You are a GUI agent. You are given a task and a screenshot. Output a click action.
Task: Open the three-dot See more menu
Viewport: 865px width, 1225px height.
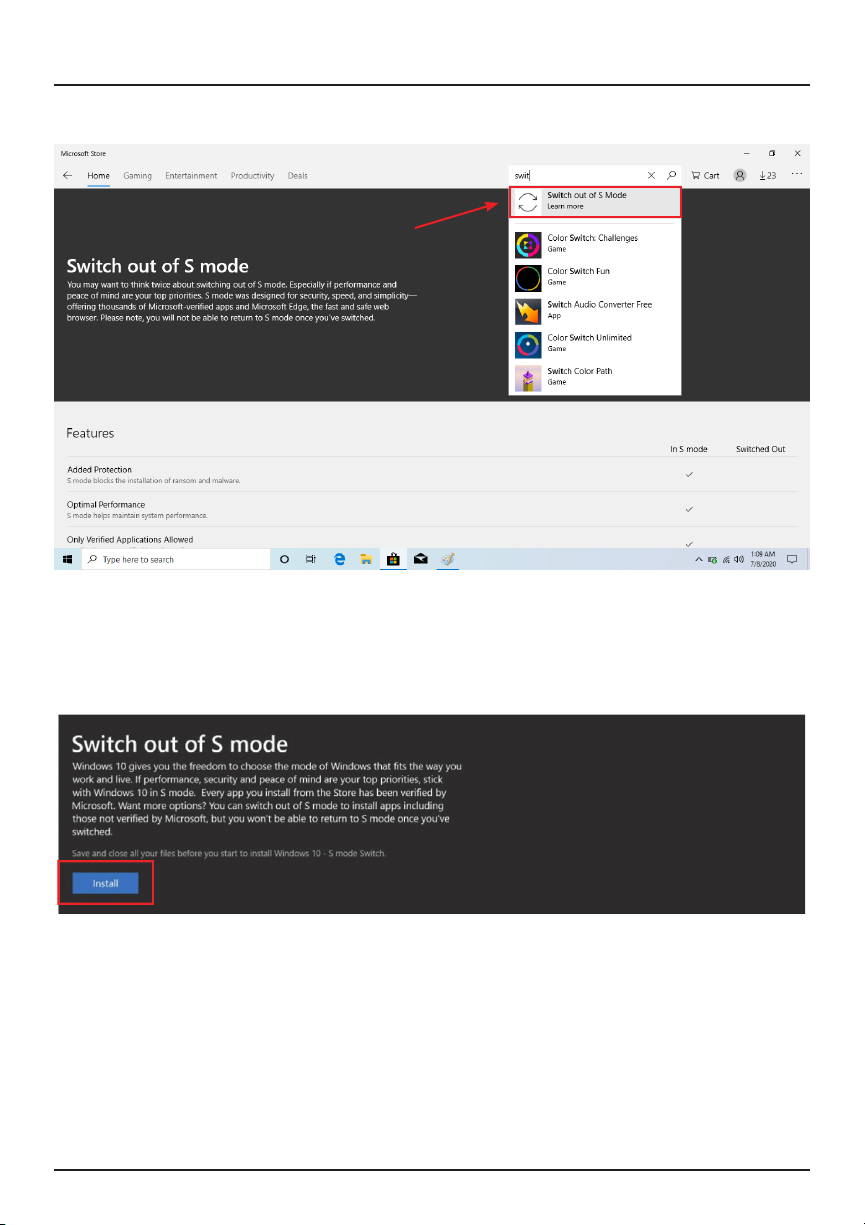coord(797,174)
